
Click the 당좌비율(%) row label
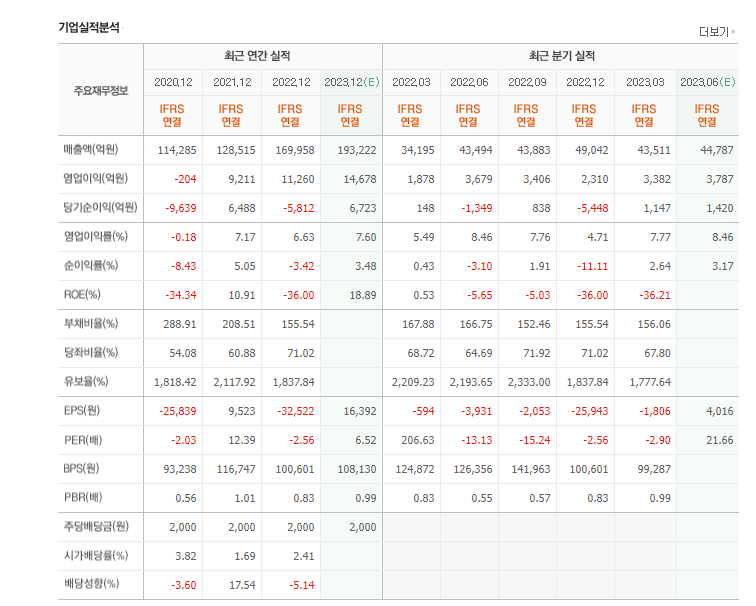point(91,352)
